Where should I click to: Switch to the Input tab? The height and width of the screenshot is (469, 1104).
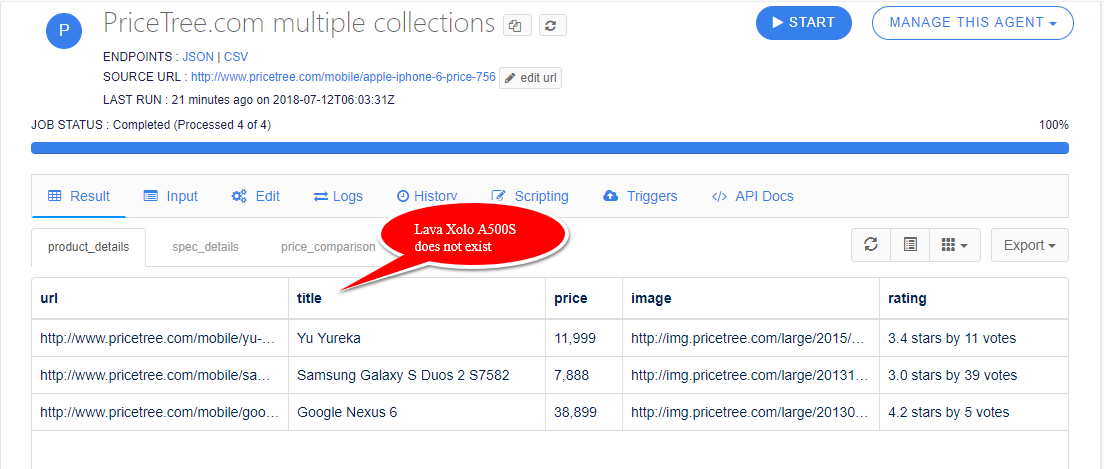(x=170, y=196)
